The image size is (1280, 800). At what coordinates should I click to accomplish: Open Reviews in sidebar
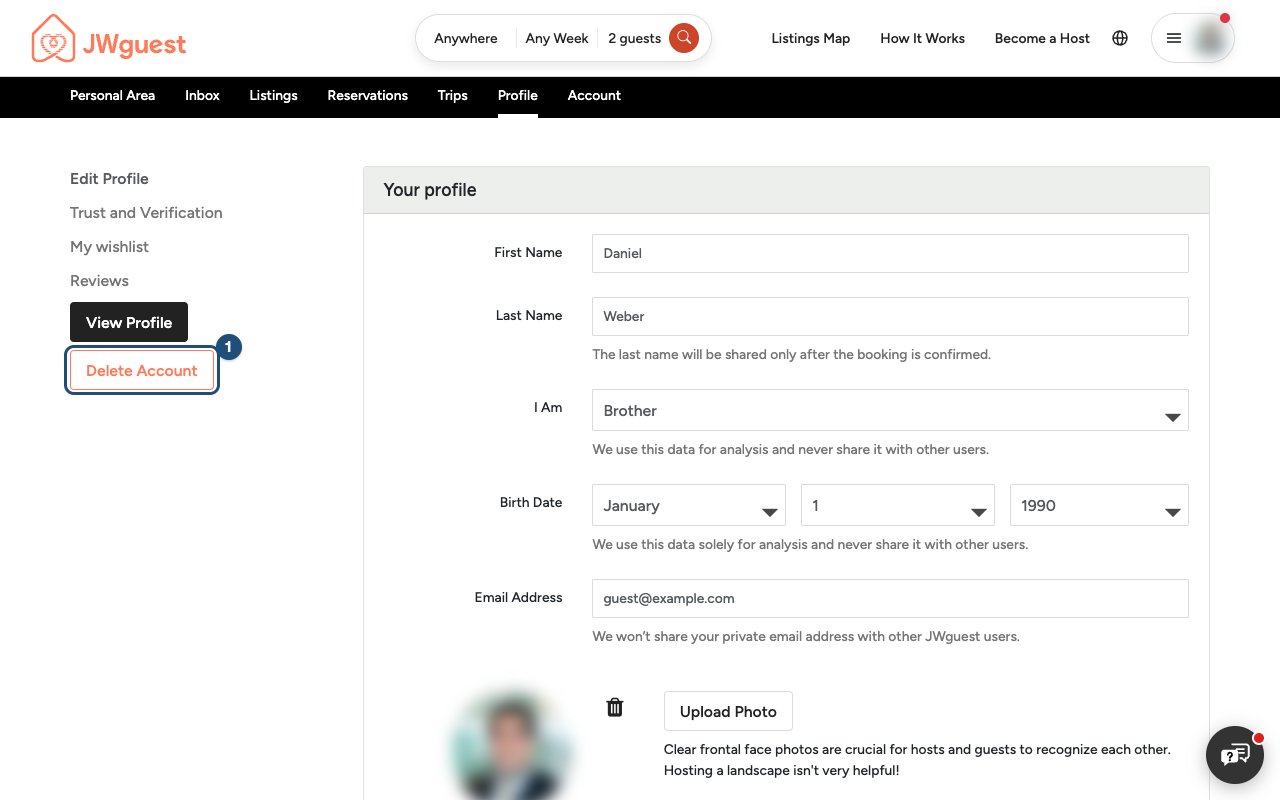(x=99, y=281)
